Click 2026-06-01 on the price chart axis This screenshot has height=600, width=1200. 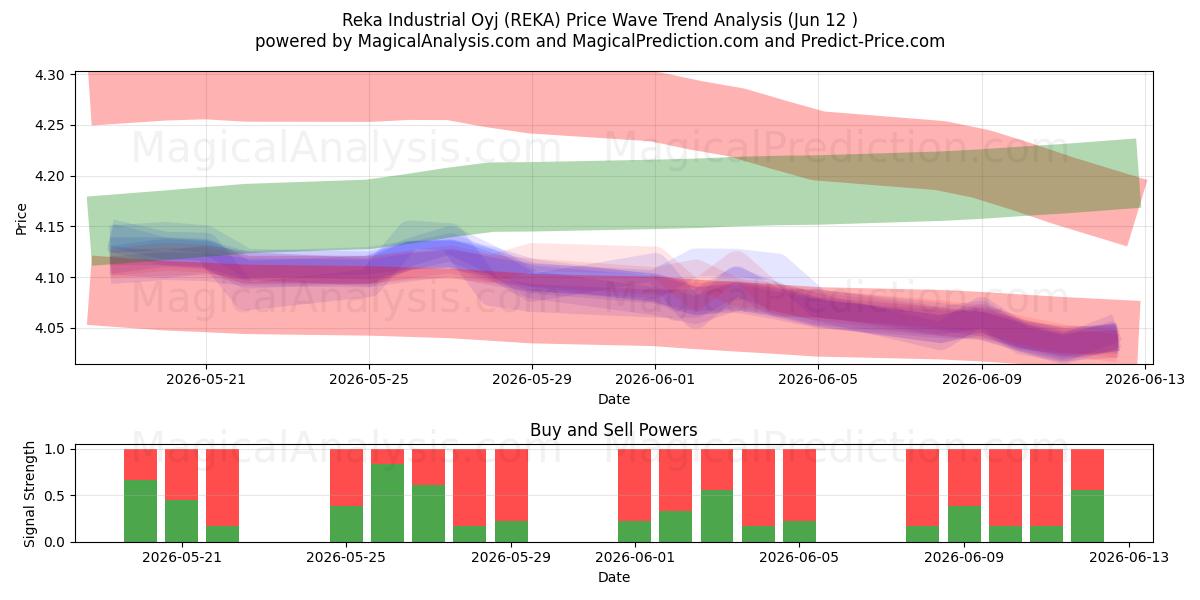click(x=655, y=380)
